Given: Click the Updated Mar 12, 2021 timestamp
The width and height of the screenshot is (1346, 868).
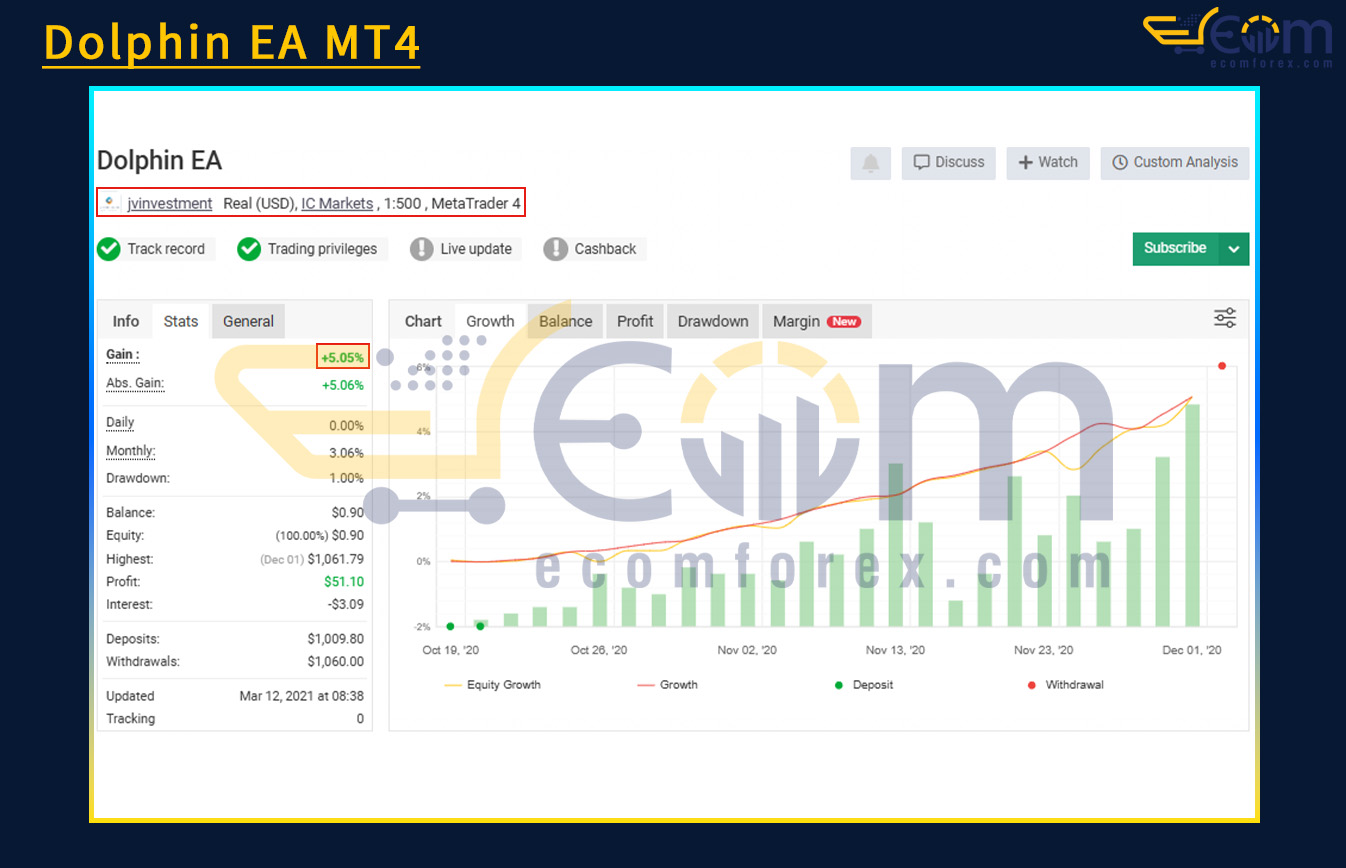Looking at the screenshot, I should [301, 696].
